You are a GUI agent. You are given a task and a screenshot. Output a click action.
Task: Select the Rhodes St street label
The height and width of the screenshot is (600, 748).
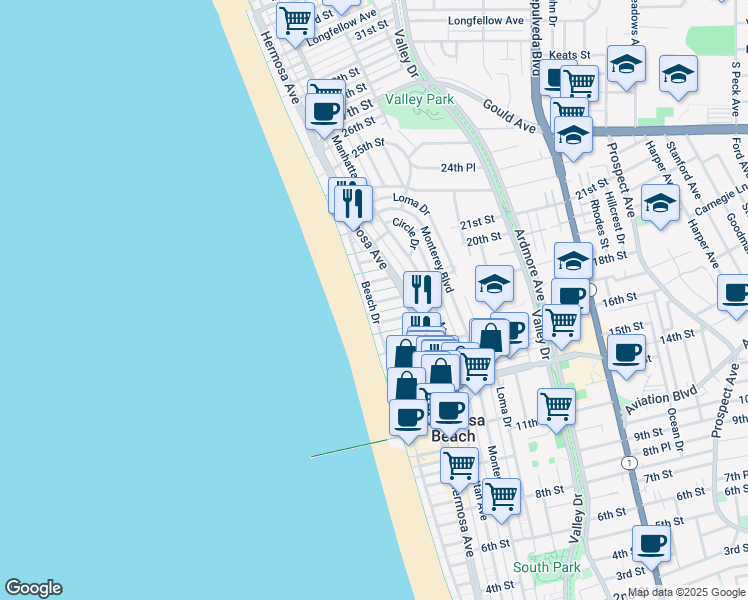click(599, 224)
